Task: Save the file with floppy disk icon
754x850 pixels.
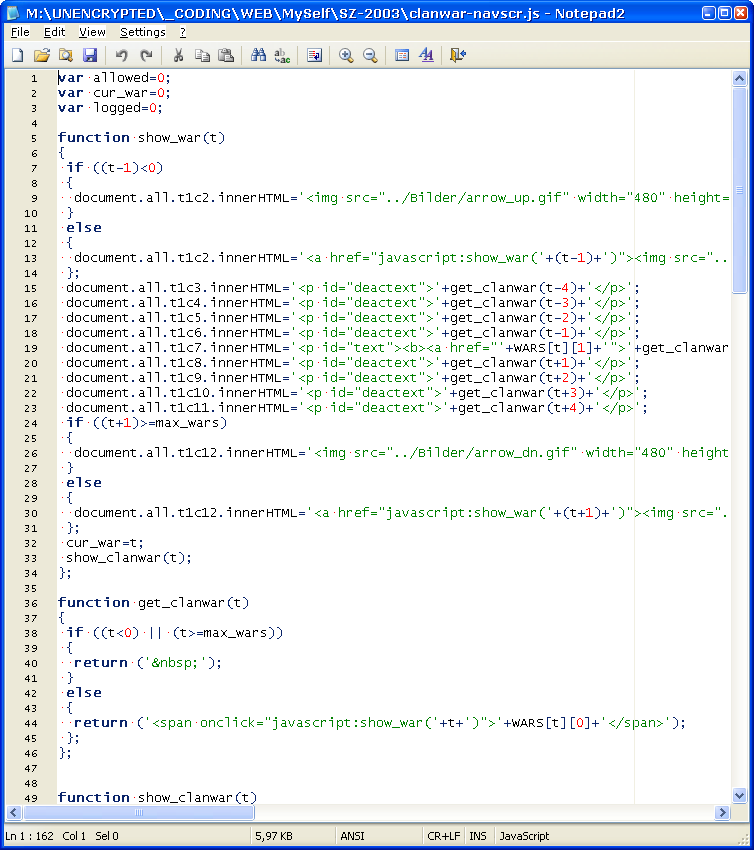Action: 90,55
